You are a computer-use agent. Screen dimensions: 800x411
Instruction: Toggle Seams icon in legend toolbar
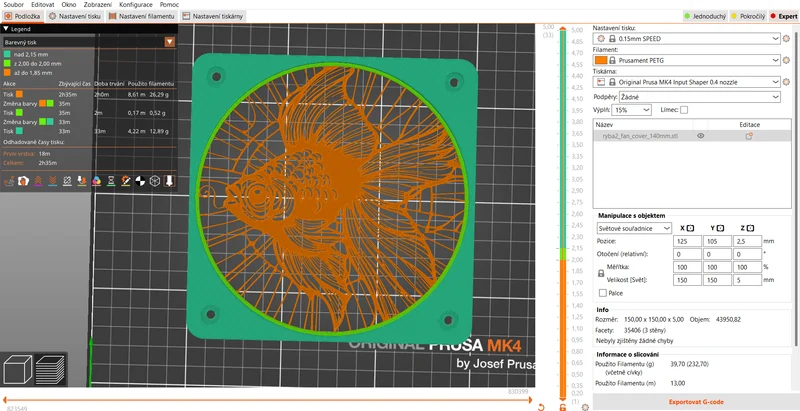[x=67, y=181]
